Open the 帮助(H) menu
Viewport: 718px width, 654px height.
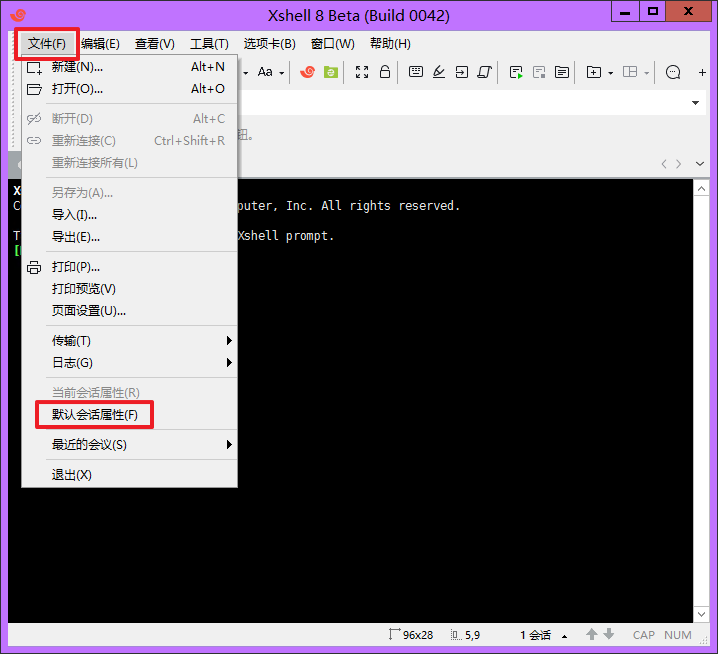(x=390, y=44)
